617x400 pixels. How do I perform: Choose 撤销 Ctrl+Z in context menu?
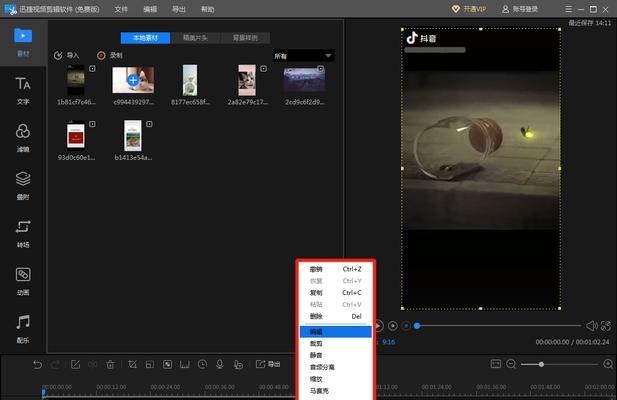tap(335, 269)
